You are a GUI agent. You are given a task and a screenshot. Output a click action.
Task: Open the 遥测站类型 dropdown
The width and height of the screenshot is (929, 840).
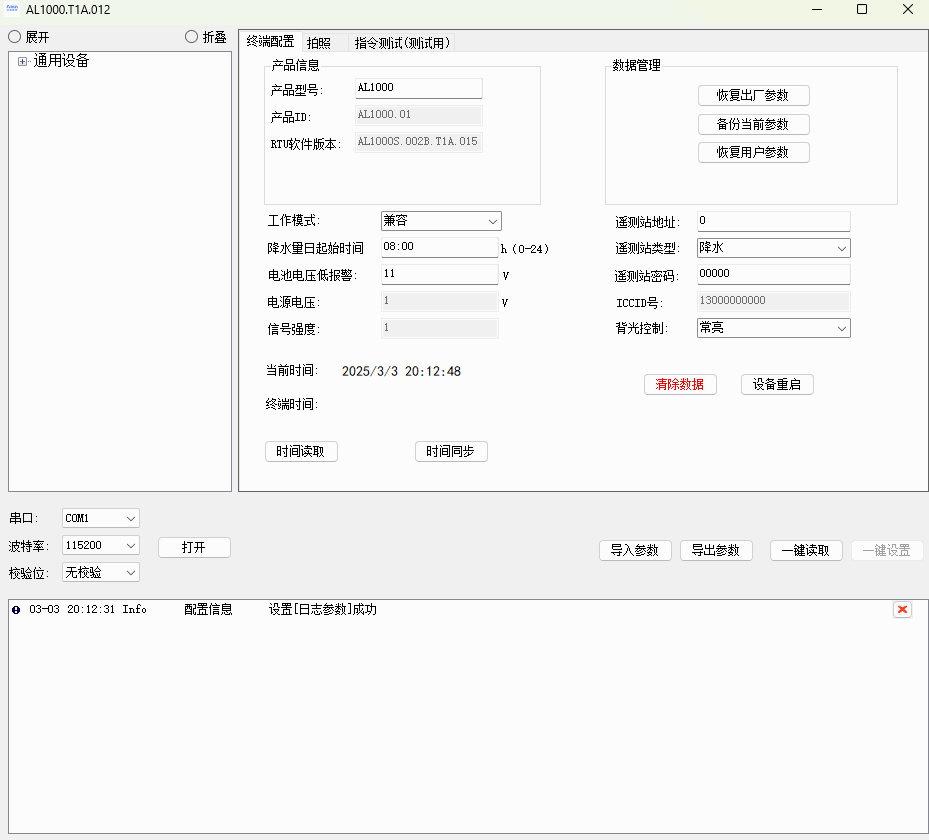coord(773,248)
